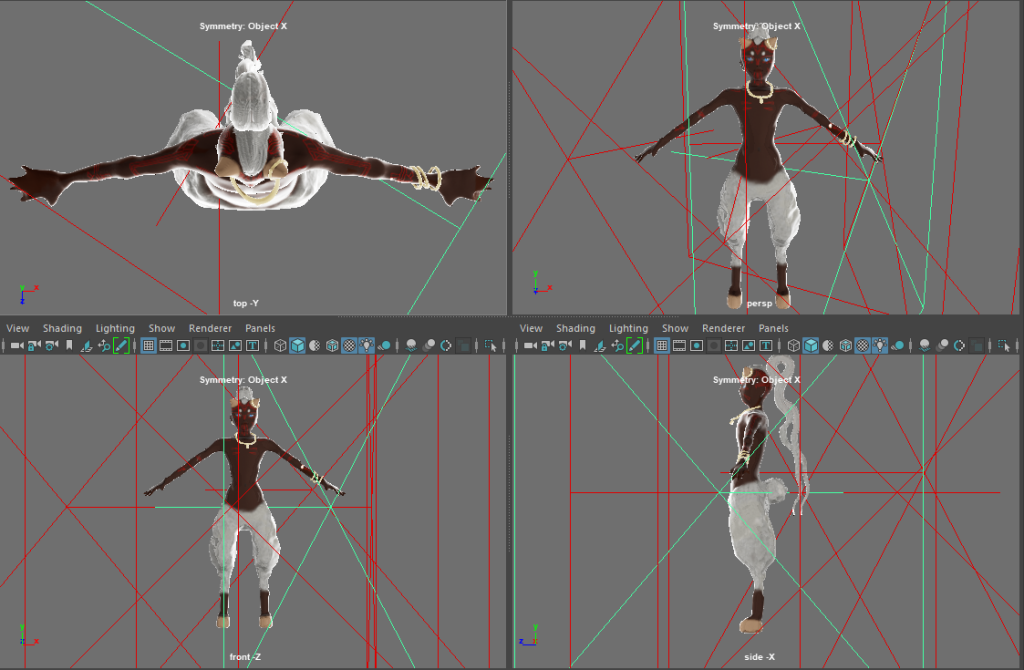Enable Wireframe cube icon in front panel toolbar
1024x670 pixels.
(x=280, y=346)
